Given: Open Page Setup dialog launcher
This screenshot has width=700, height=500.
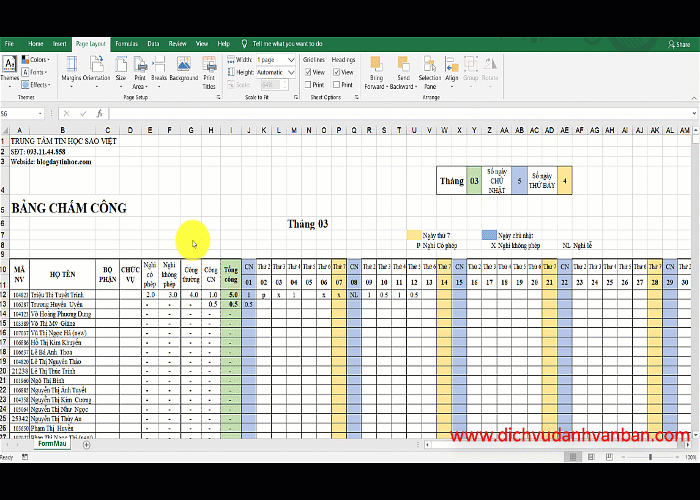Looking at the screenshot, I should click(x=218, y=97).
